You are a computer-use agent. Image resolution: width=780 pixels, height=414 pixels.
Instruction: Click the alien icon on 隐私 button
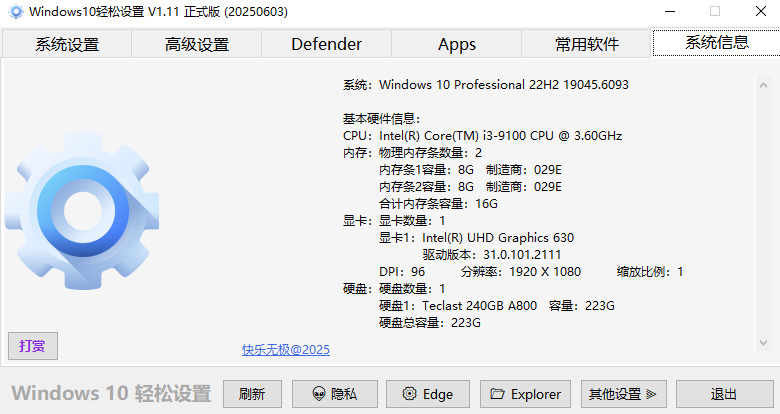point(319,394)
